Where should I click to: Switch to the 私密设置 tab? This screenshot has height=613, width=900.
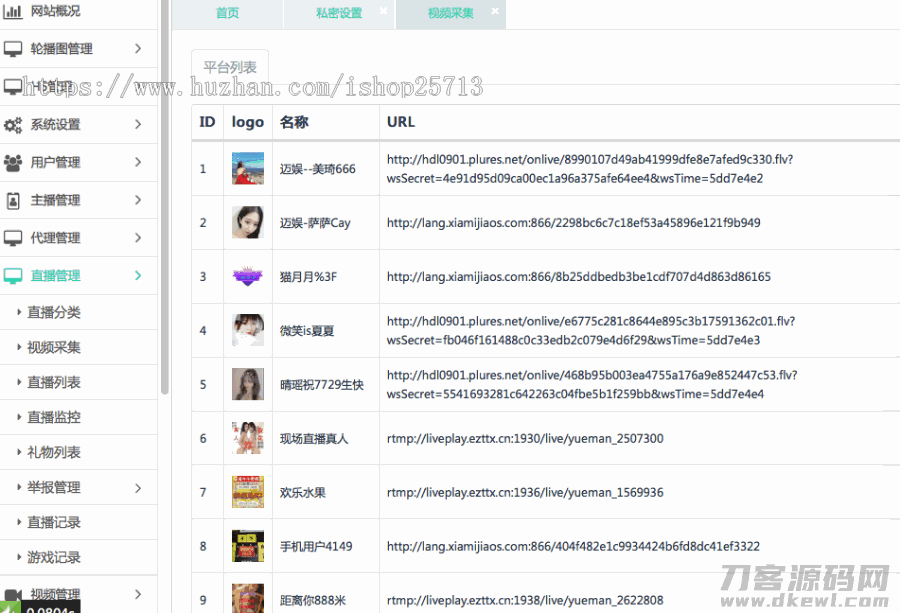click(x=338, y=14)
